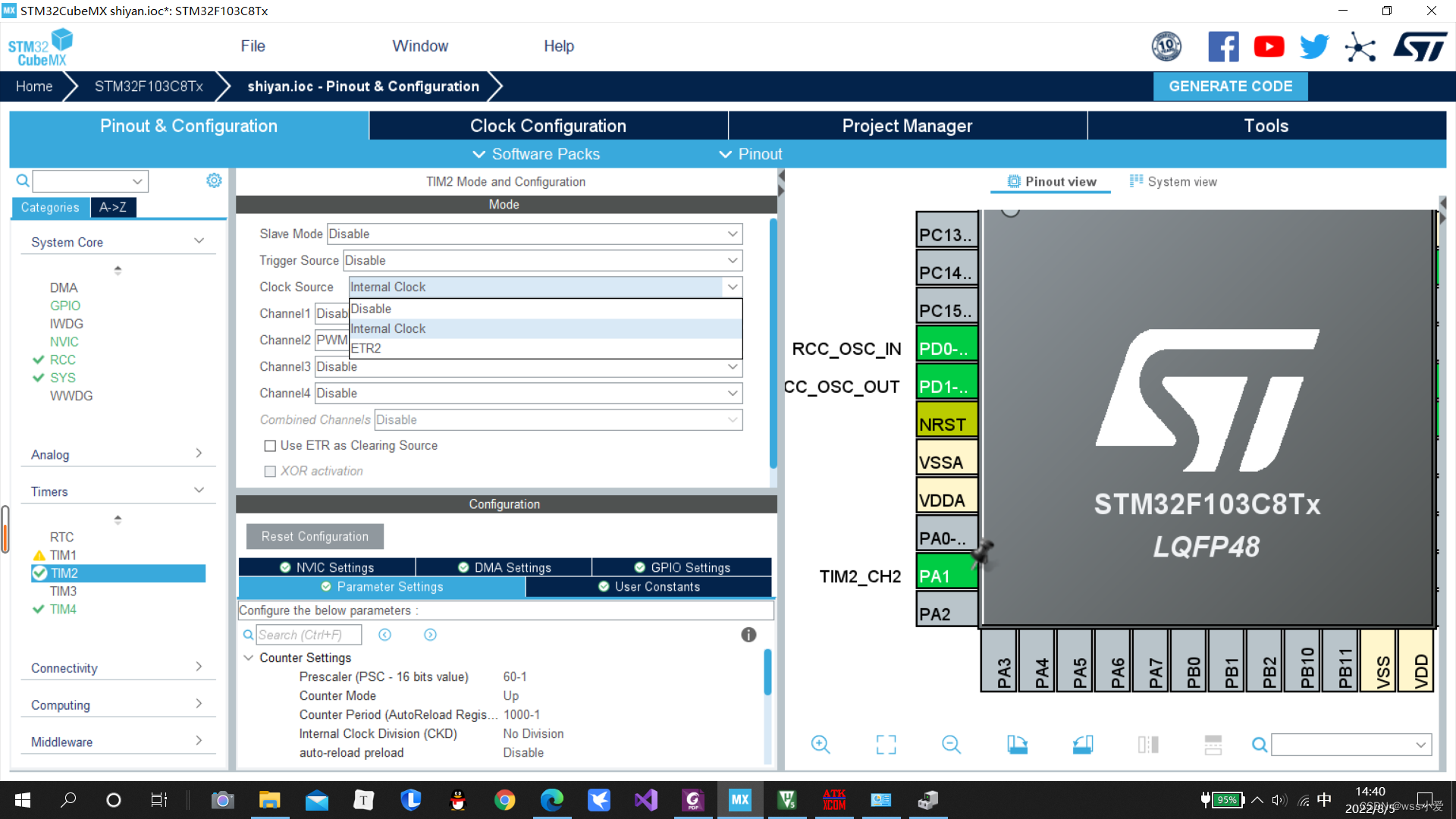Open the category settings gear icon
1456x819 pixels.
coord(214,180)
